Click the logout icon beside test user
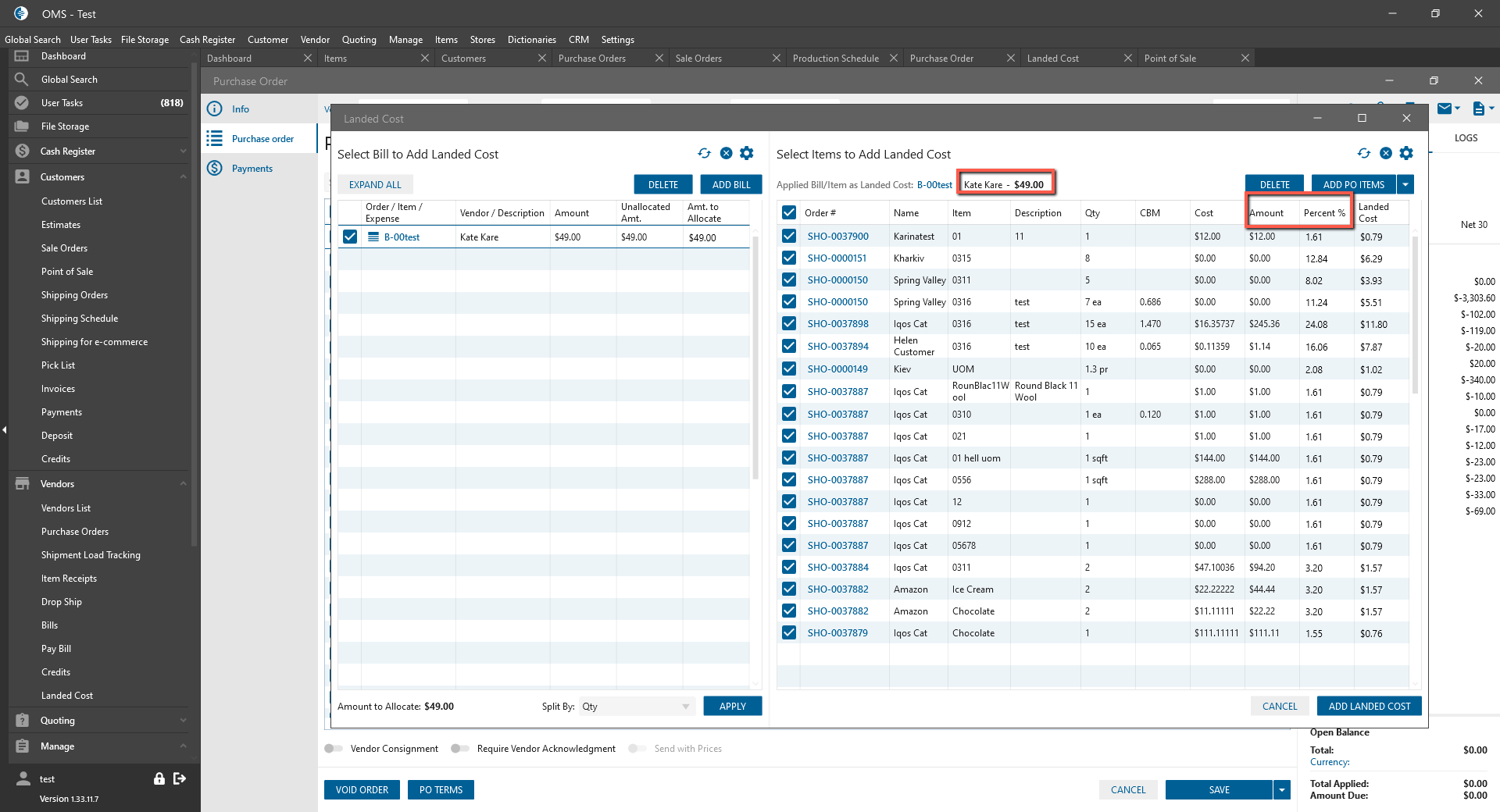Image resolution: width=1500 pixels, height=812 pixels. 180,778
